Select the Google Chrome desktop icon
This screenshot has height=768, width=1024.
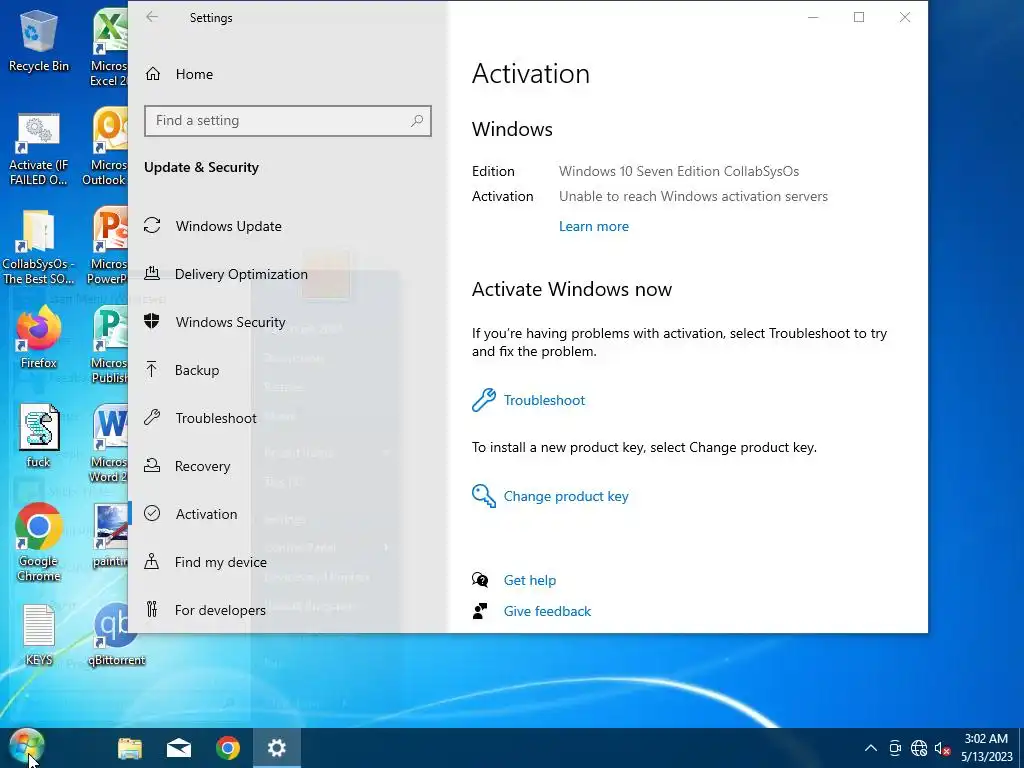click(39, 542)
